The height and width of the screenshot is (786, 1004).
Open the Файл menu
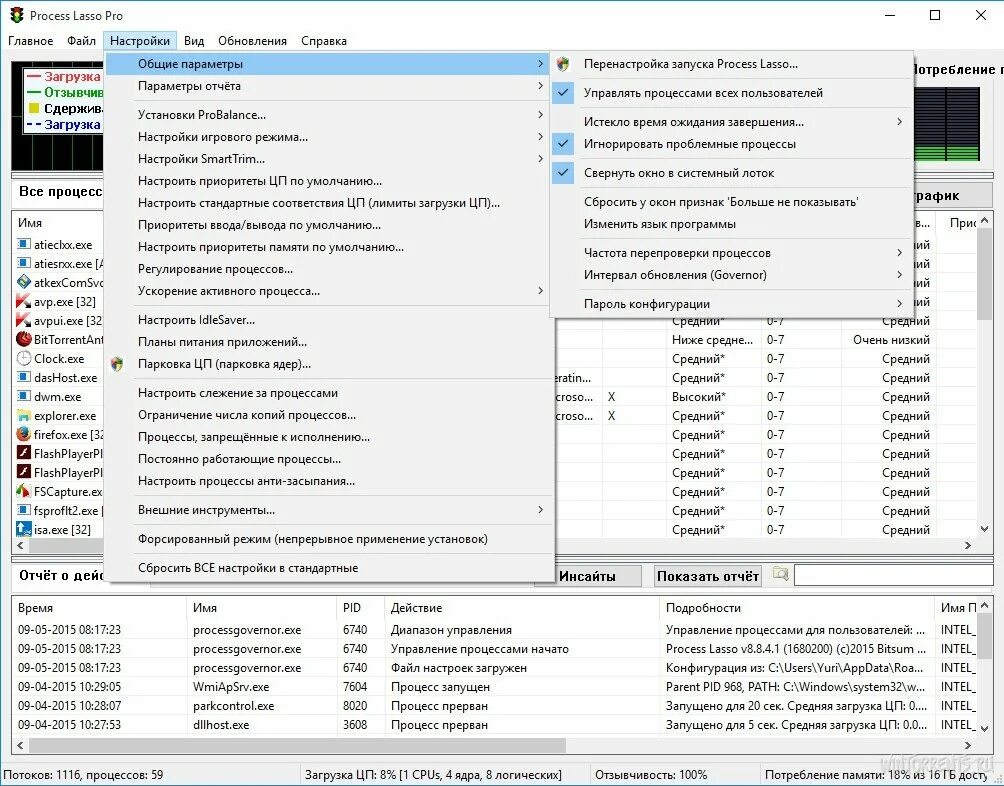pyautogui.click(x=81, y=41)
